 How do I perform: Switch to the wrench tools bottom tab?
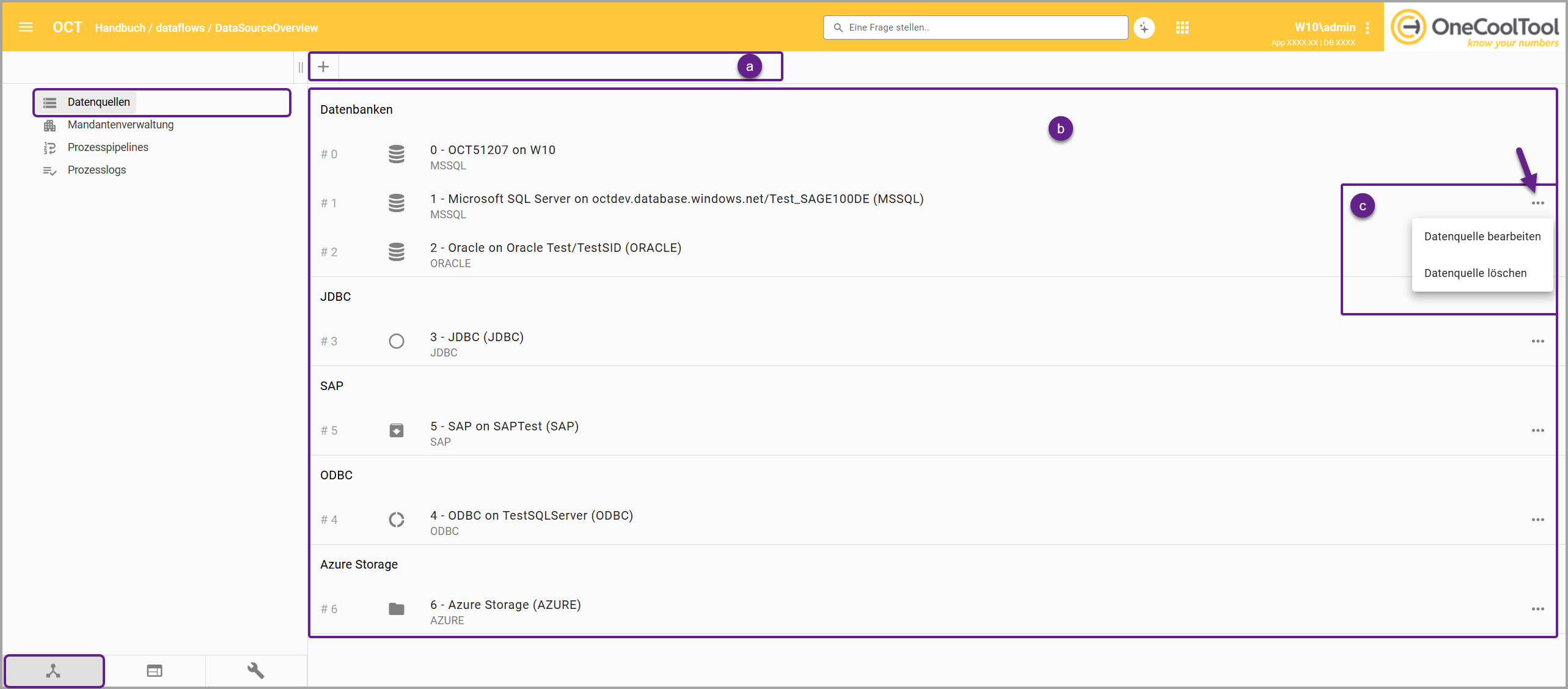(x=255, y=671)
